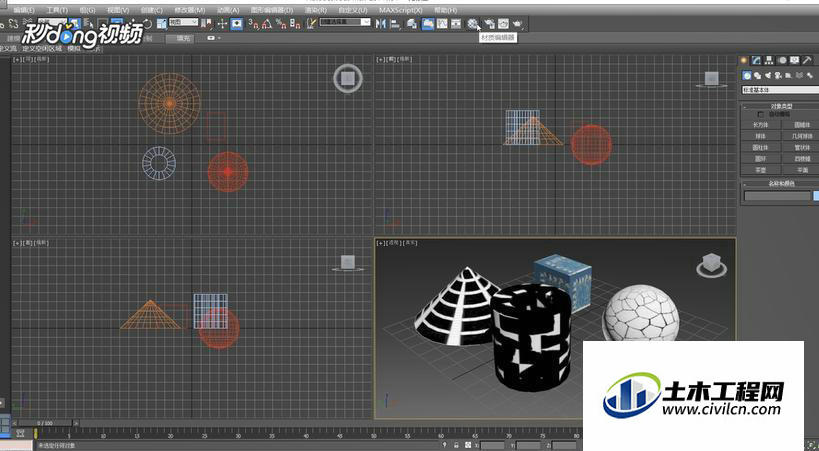Switch to the Modify panel tab
The image size is (819, 451).
click(756, 60)
